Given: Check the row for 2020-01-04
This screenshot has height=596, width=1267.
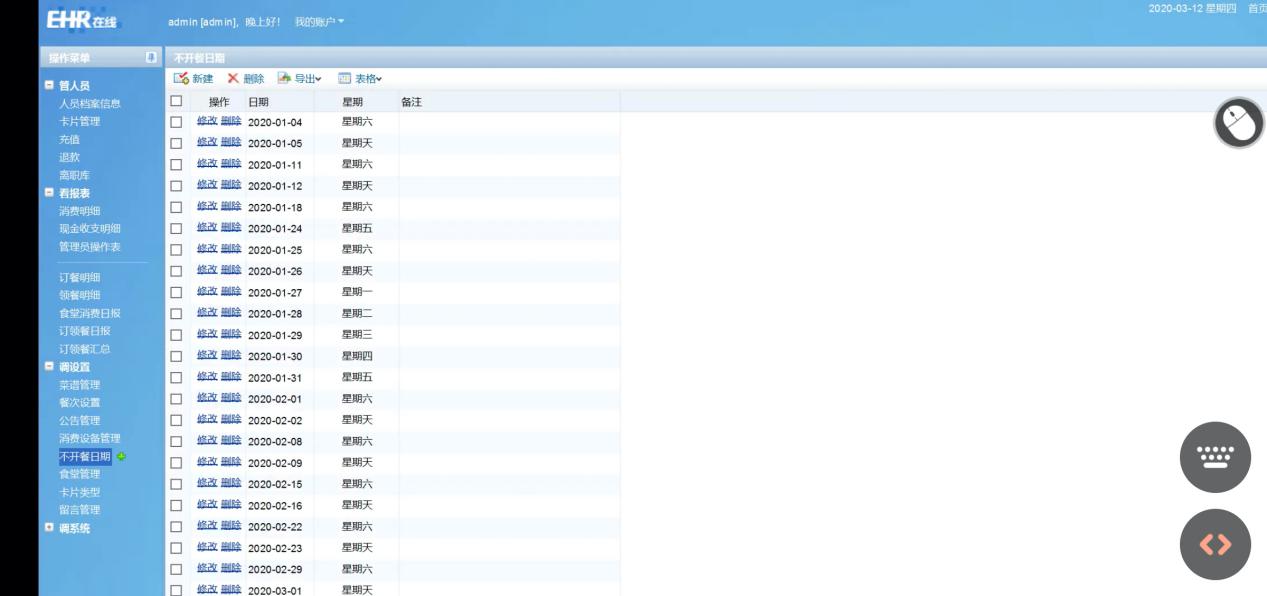Looking at the screenshot, I should click(x=176, y=122).
